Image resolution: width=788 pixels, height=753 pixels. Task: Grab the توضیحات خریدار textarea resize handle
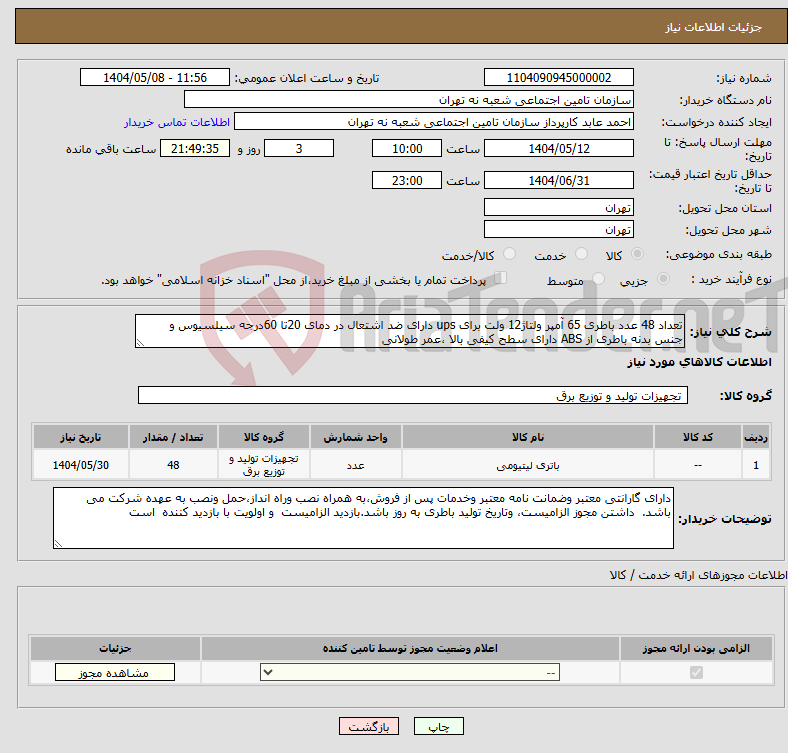tap(59, 543)
